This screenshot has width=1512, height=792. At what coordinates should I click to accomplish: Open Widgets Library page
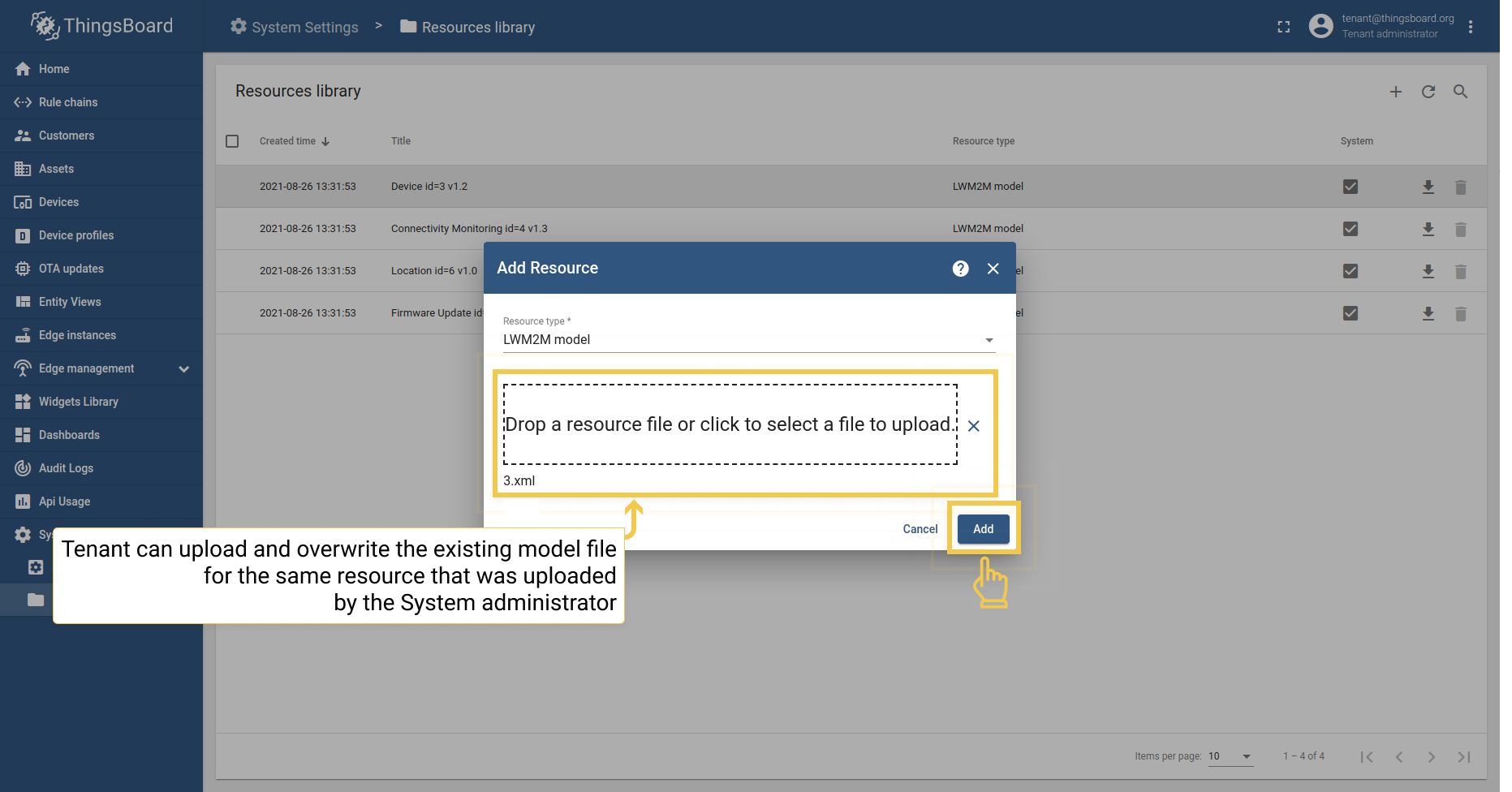coord(101,402)
